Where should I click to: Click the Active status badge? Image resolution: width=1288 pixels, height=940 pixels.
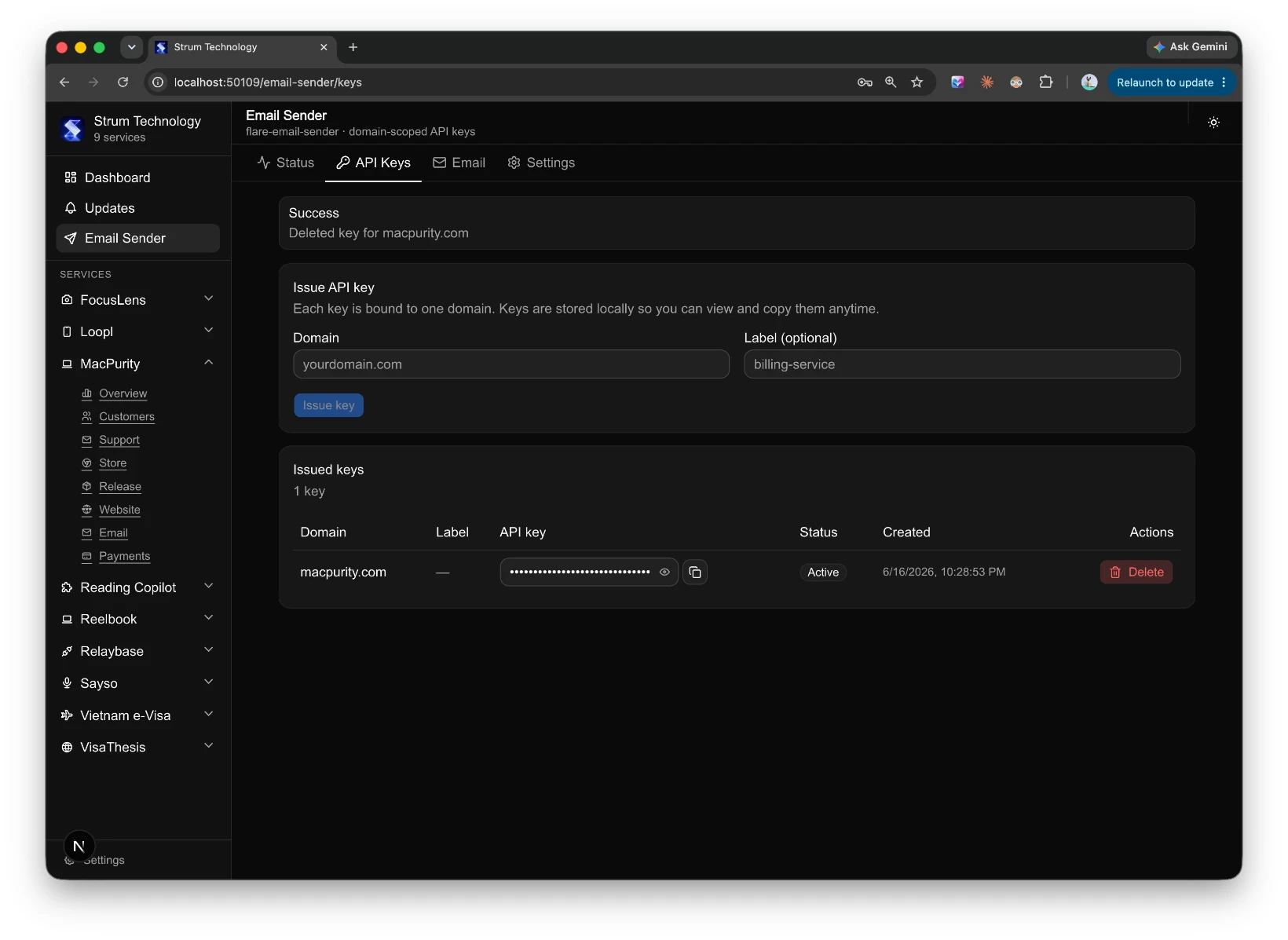(823, 572)
